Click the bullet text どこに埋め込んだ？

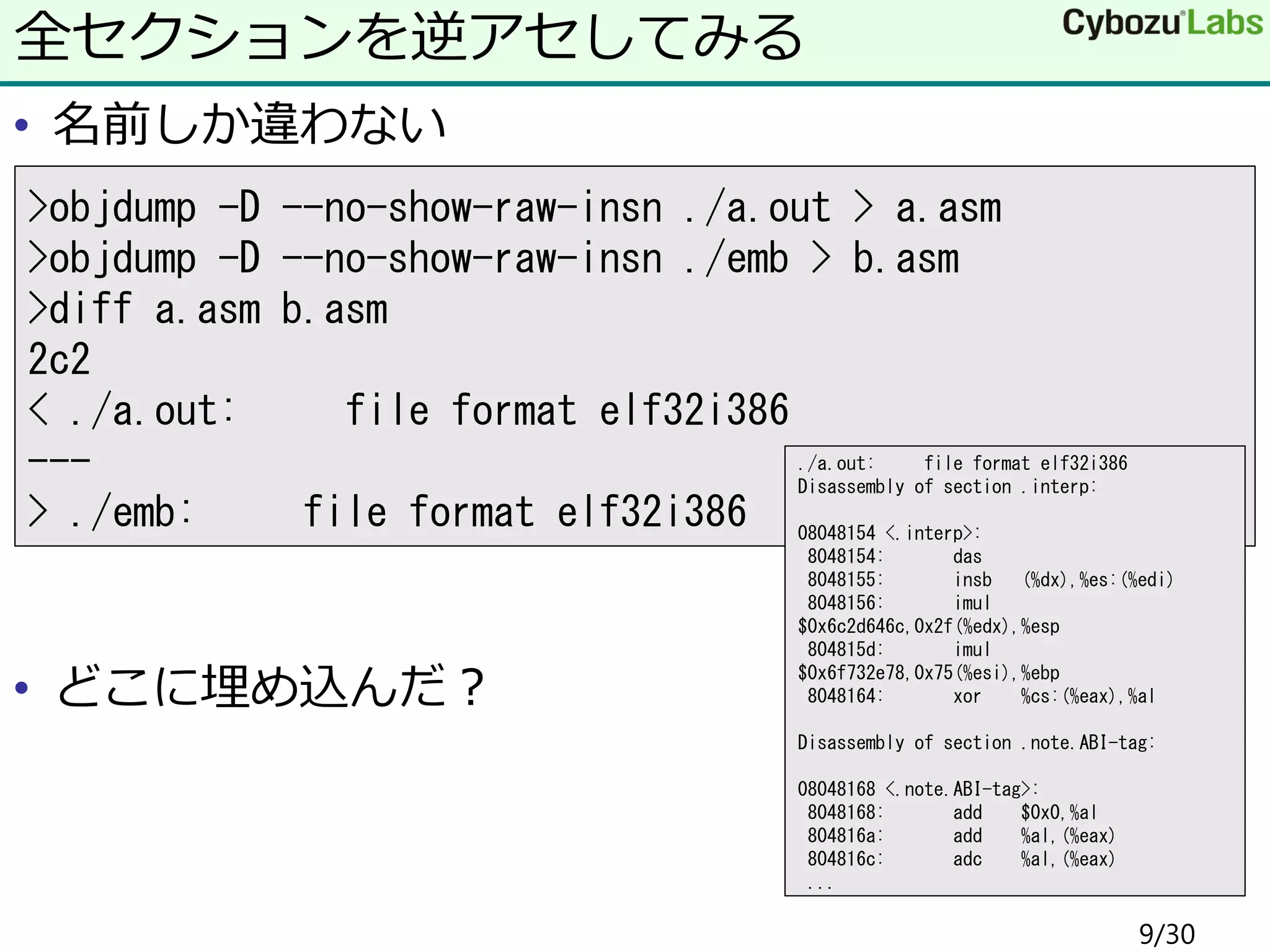click(x=270, y=685)
